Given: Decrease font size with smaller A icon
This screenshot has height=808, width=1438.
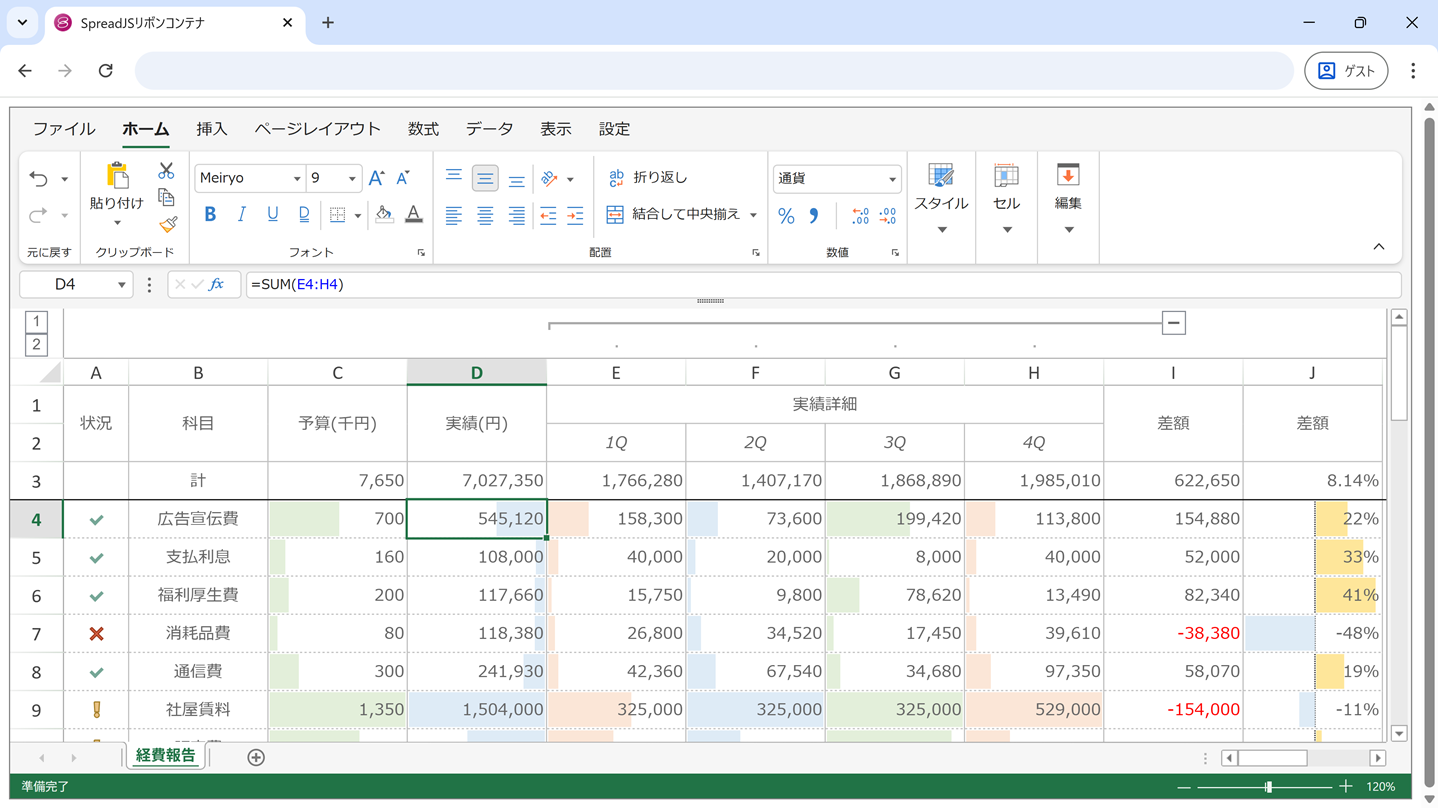Looking at the screenshot, I should tap(403, 178).
